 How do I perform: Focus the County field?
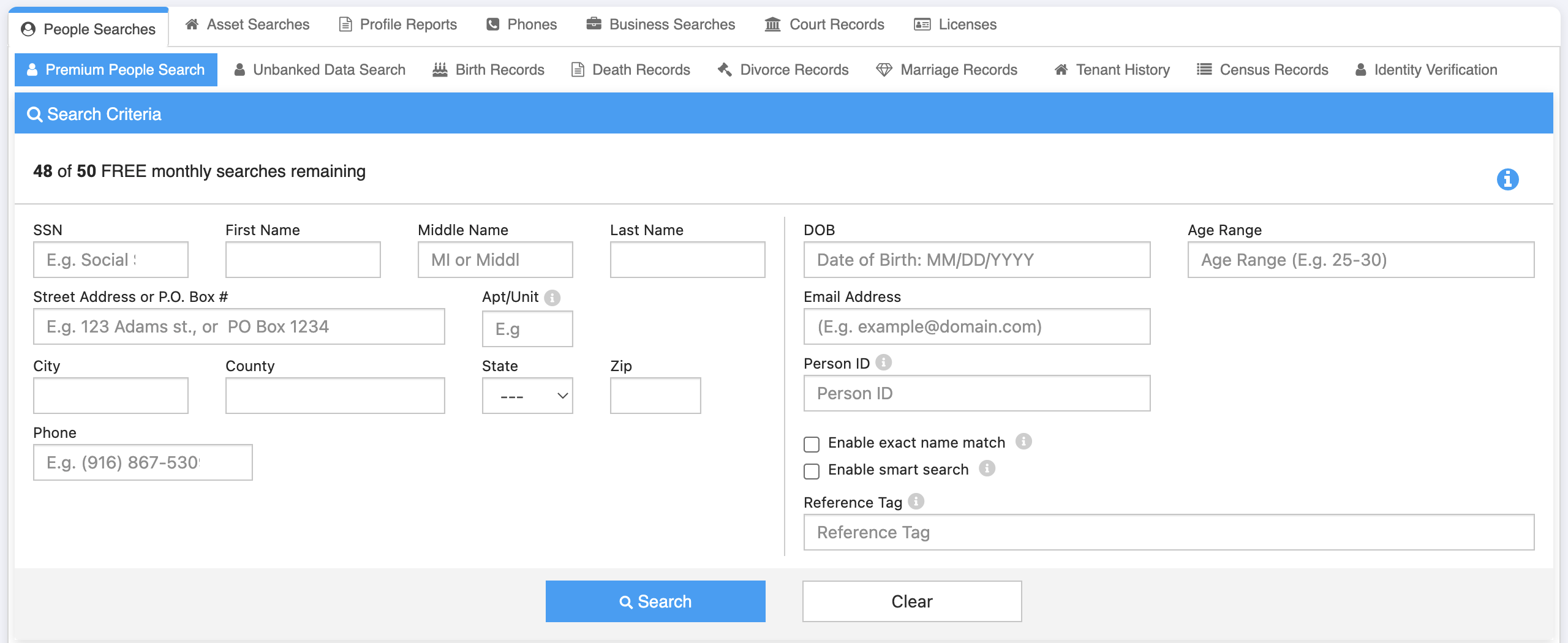pyautogui.click(x=335, y=396)
